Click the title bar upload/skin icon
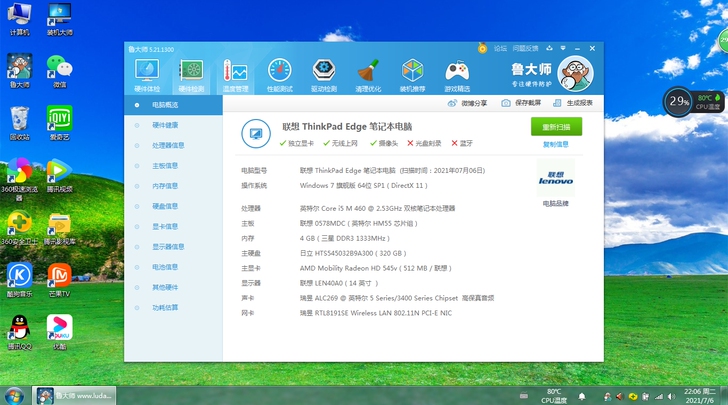 tap(549, 48)
